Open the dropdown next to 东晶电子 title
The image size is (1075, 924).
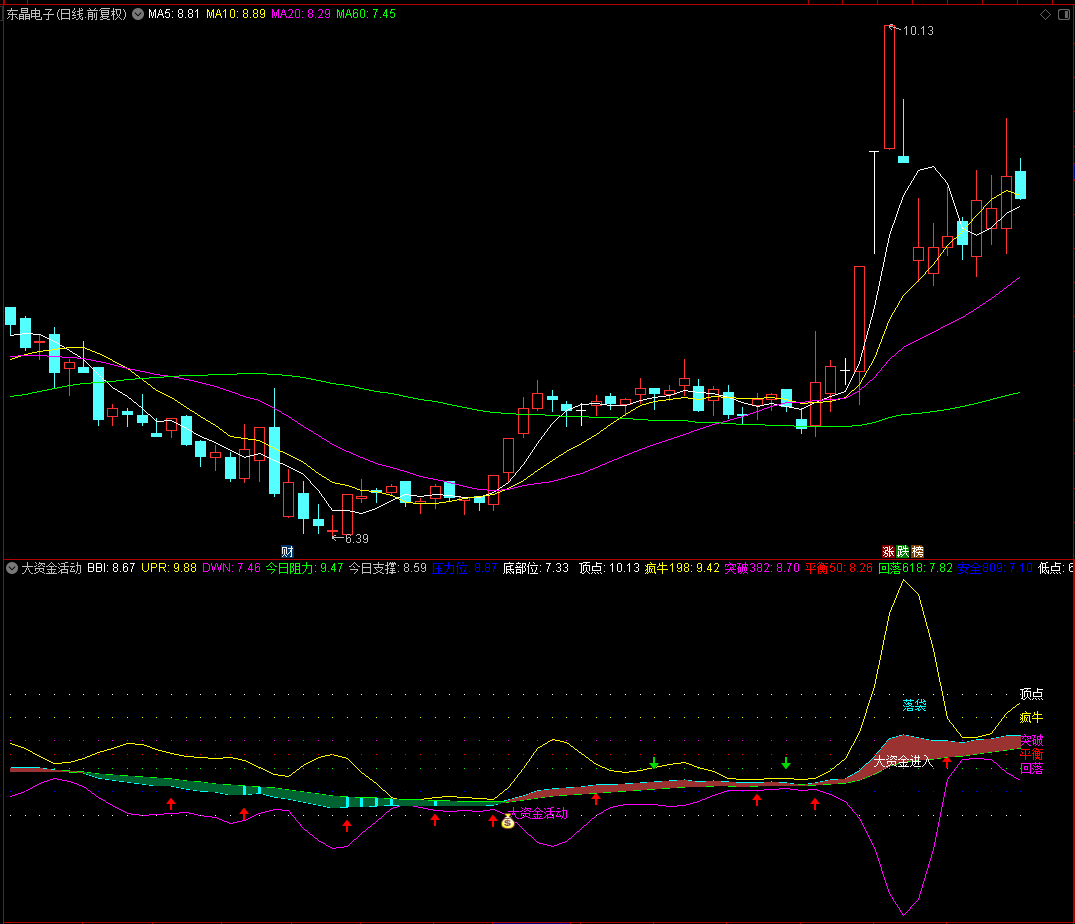138,14
